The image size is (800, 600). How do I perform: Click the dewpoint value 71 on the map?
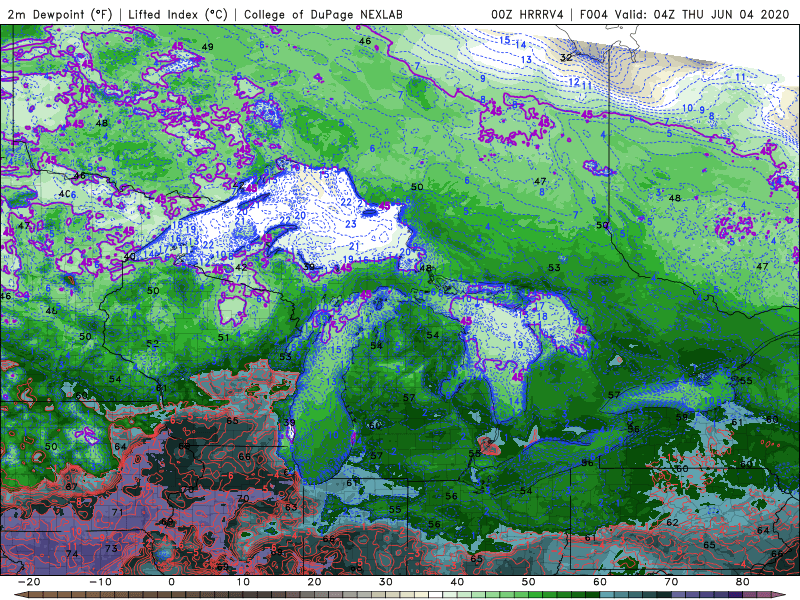117,512
